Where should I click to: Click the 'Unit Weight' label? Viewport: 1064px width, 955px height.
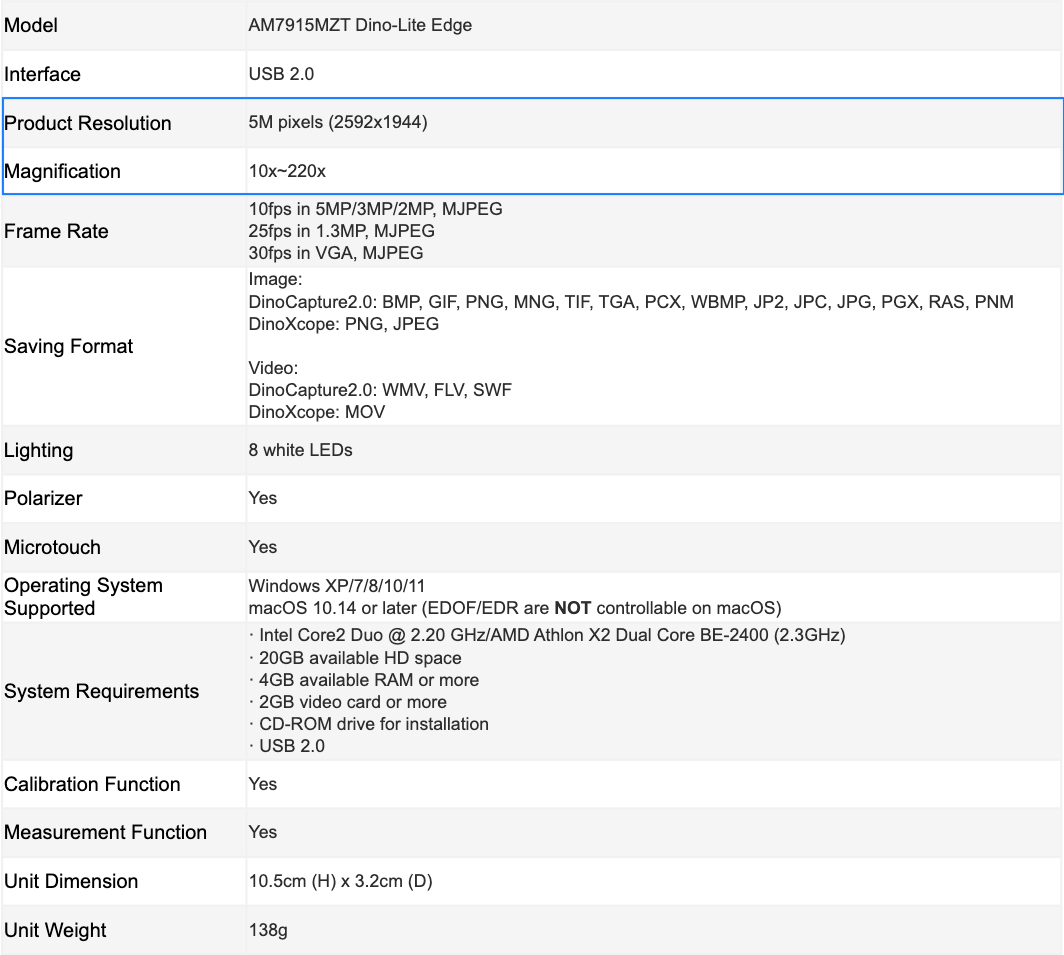55,931
